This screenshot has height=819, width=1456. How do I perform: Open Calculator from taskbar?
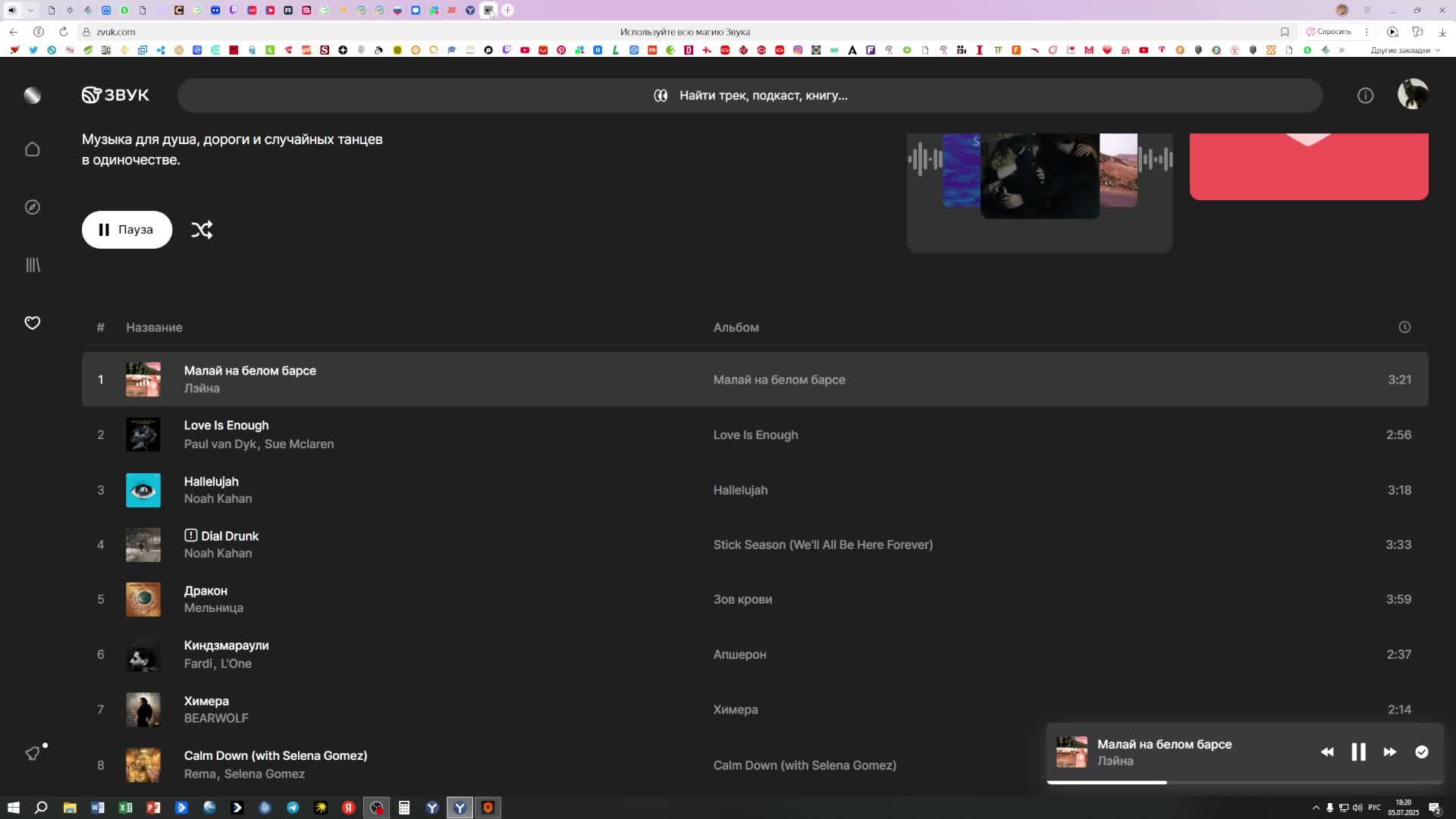click(404, 808)
